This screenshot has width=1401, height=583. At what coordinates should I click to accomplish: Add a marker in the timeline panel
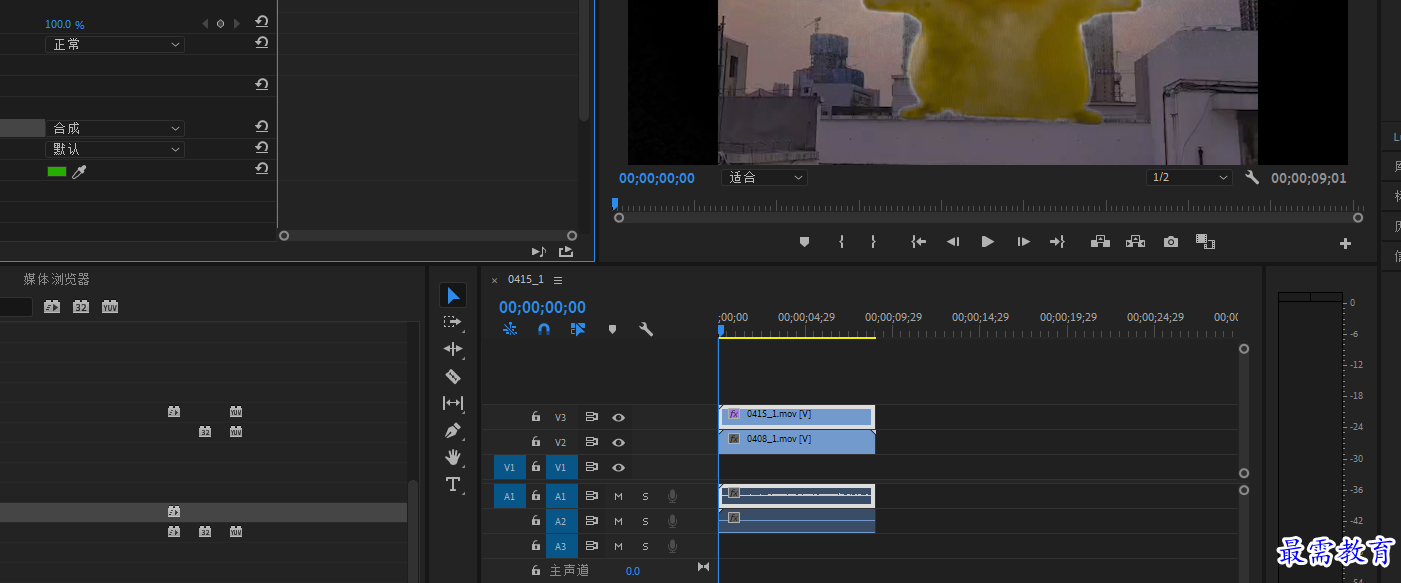coord(613,329)
